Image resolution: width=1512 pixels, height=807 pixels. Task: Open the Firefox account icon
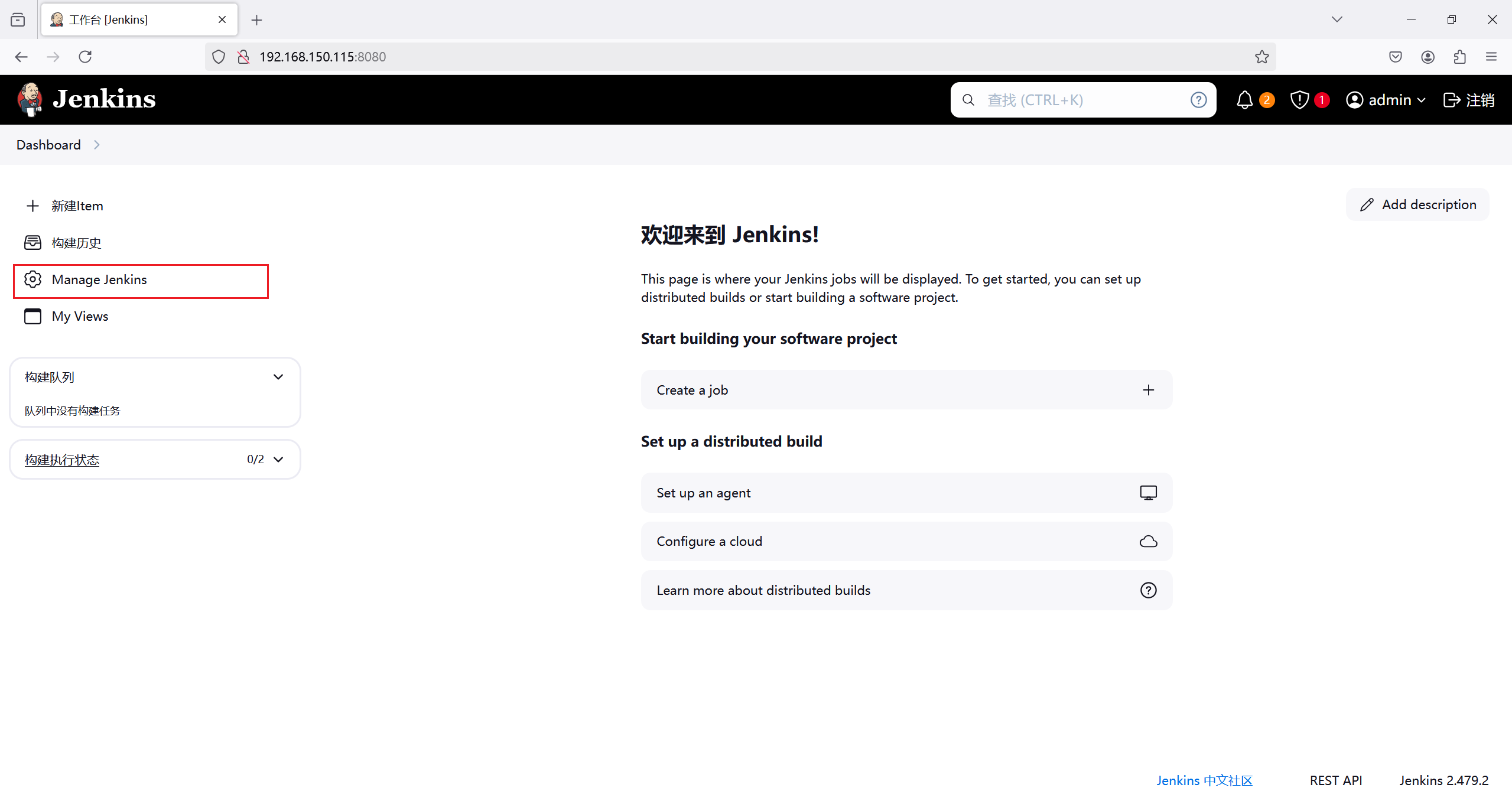click(1428, 57)
